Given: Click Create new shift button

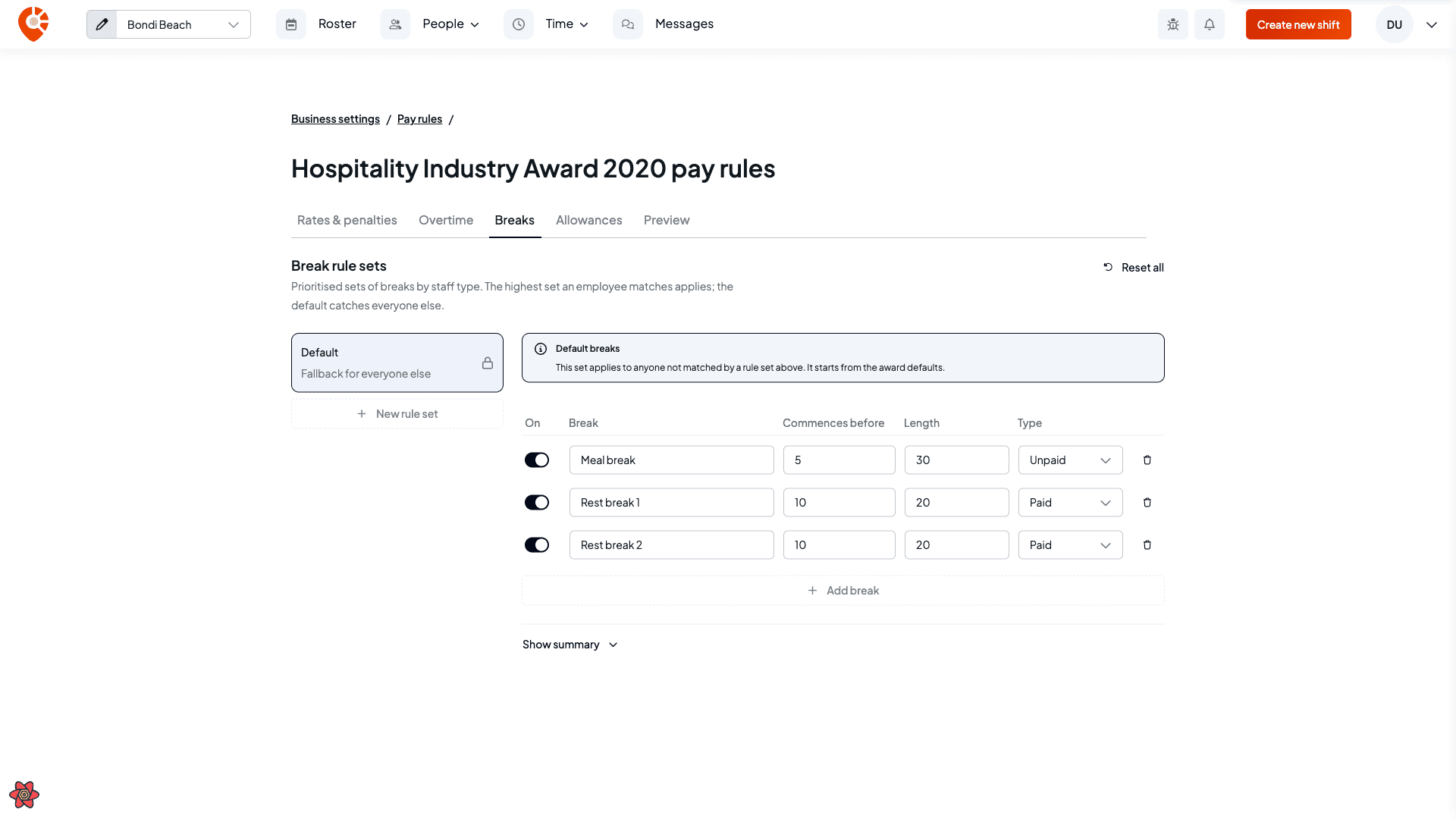Looking at the screenshot, I should click(1298, 24).
